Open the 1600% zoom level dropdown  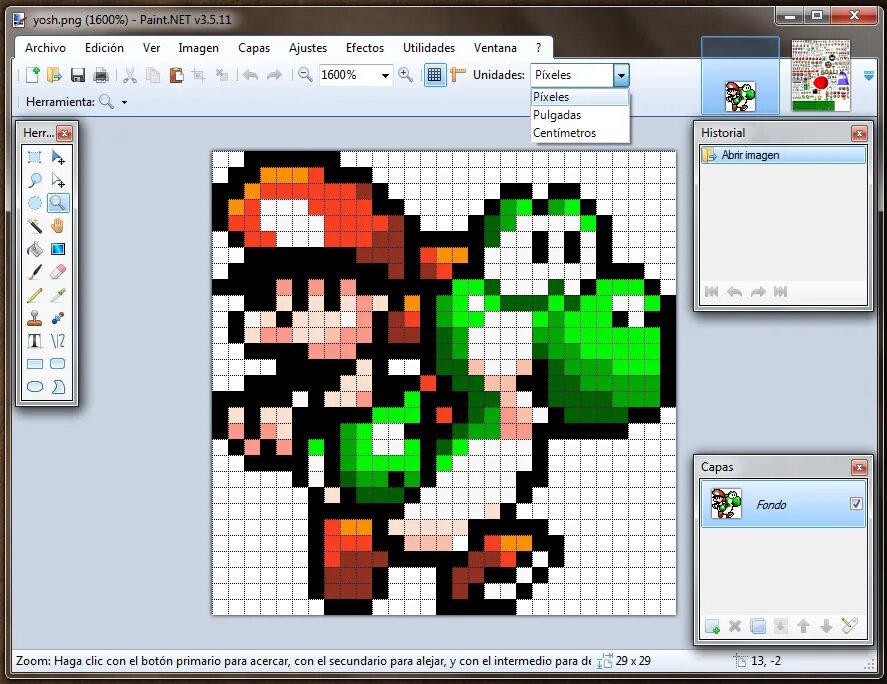point(385,75)
